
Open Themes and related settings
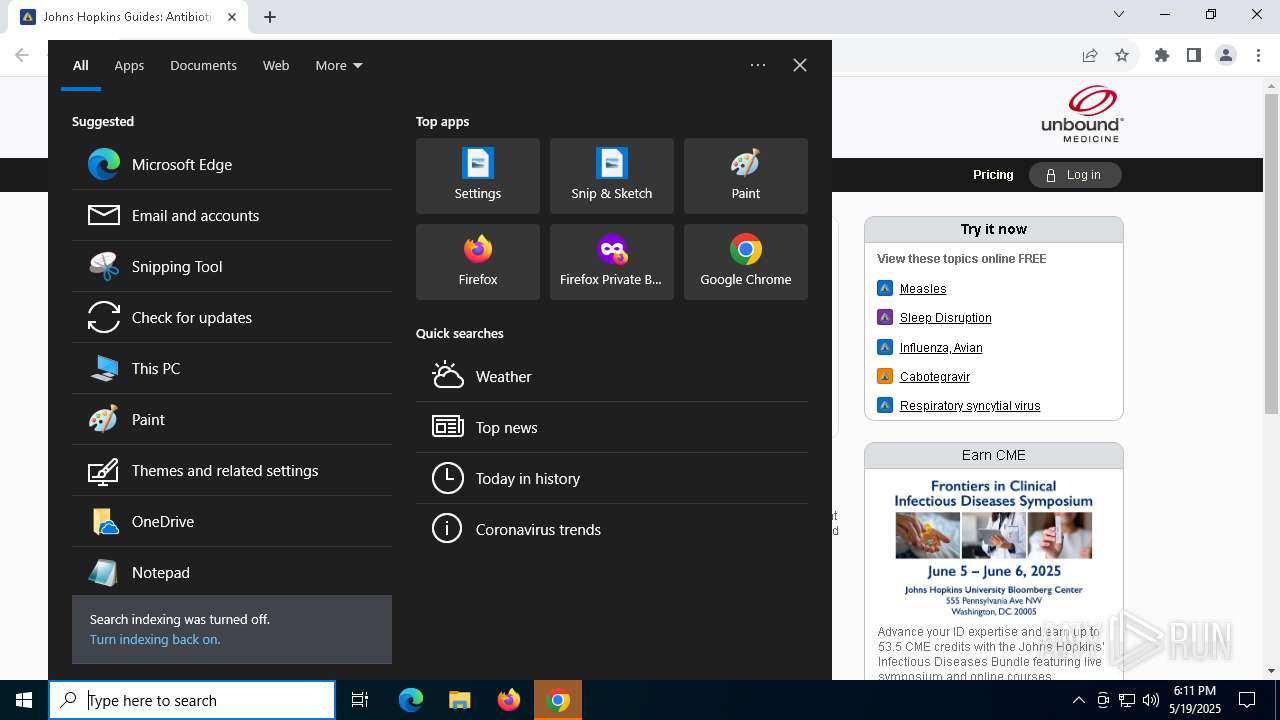coord(232,470)
